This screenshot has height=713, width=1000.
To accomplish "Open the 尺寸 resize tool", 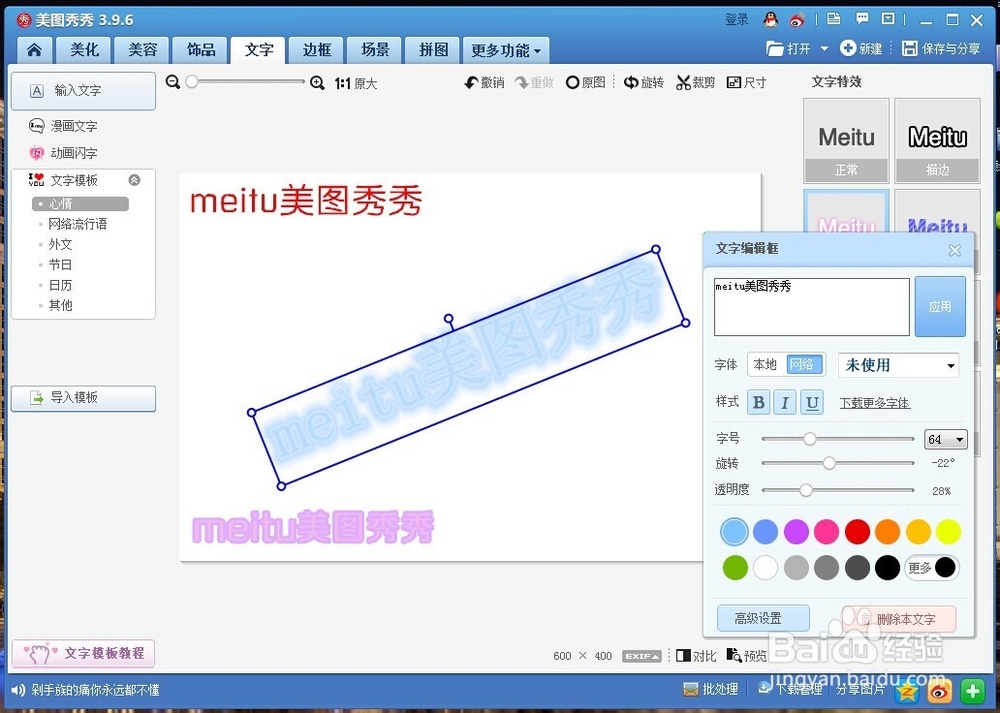I will point(747,82).
